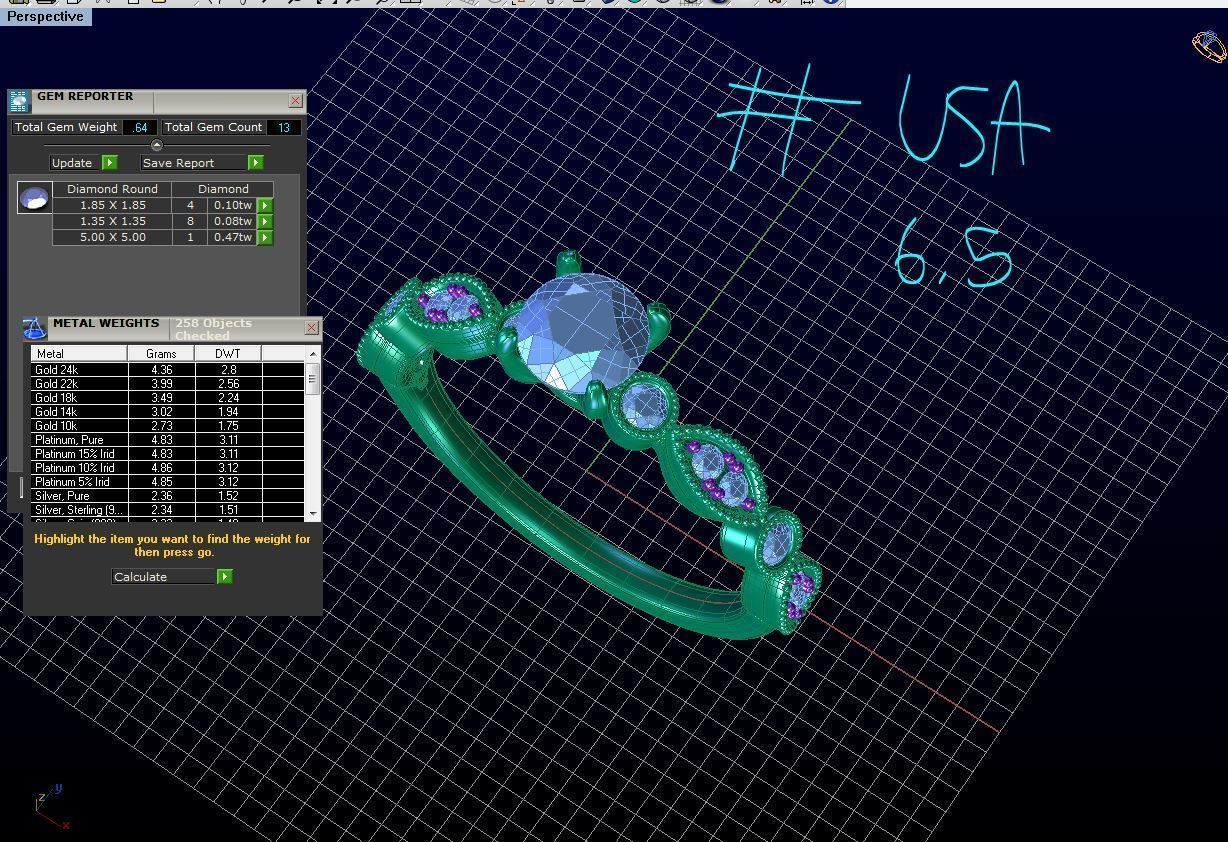
Task: Click the green arrow on 0.10tw row
Action: click(265, 205)
